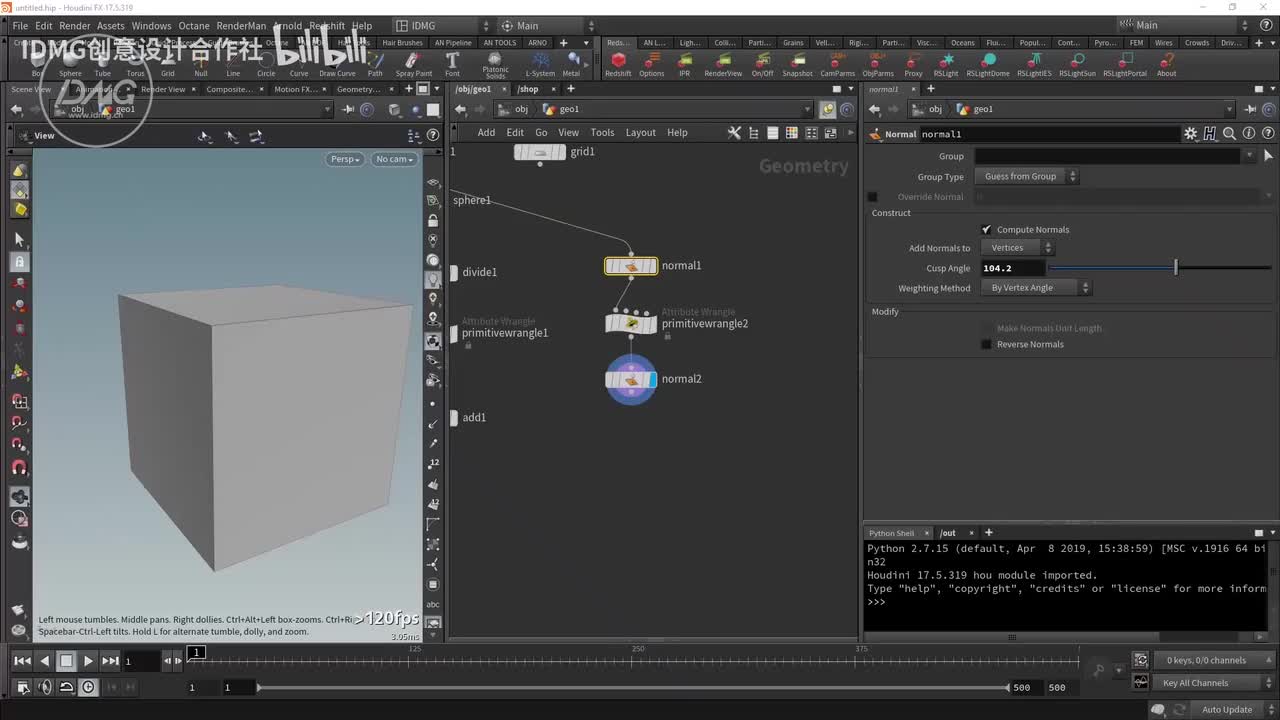Toggle the Compute Normals checkbox
The image size is (1280, 720).
[x=986, y=230]
